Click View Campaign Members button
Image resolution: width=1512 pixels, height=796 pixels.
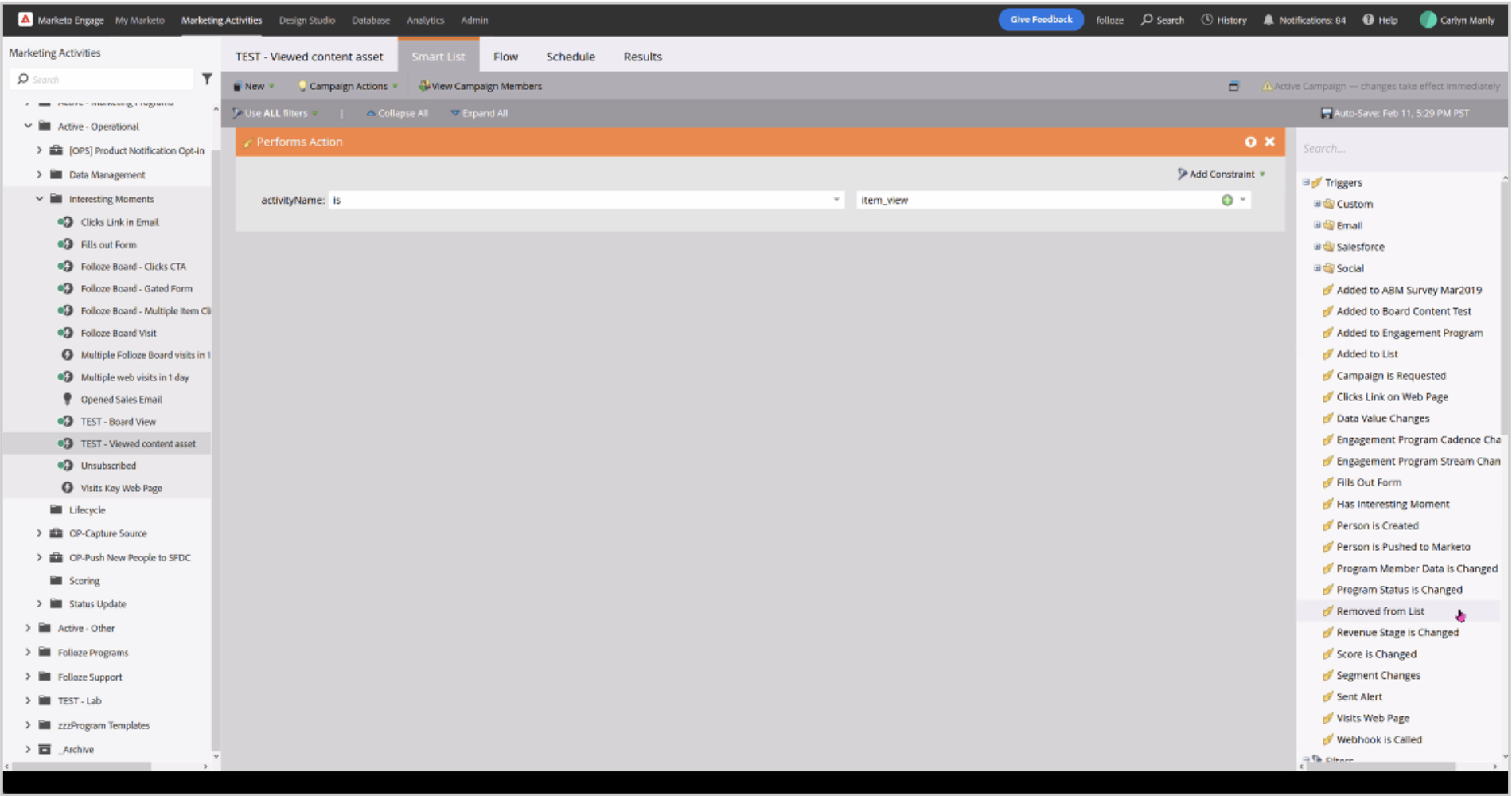pos(480,86)
